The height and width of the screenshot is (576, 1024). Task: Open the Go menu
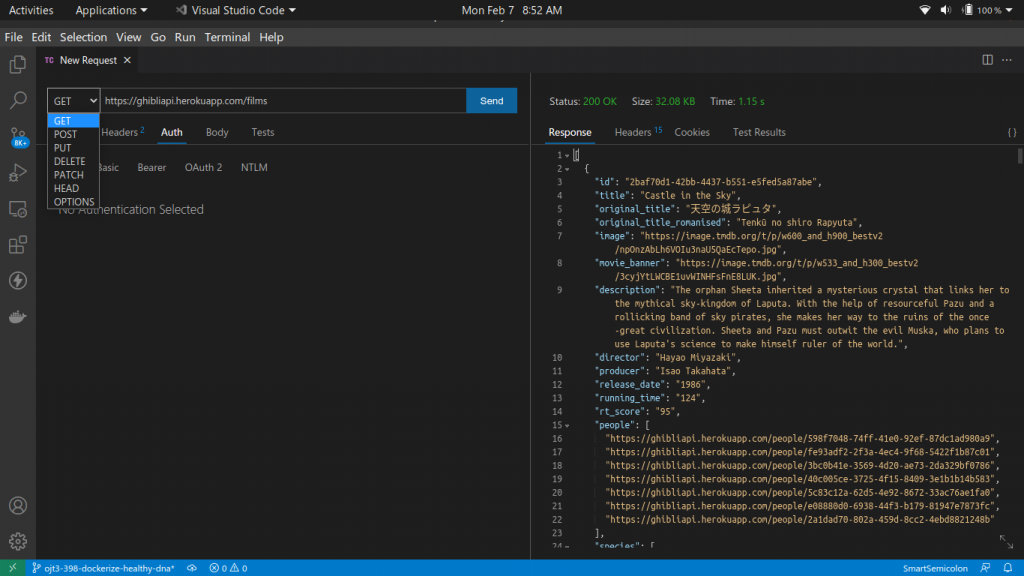tap(158, 37)
